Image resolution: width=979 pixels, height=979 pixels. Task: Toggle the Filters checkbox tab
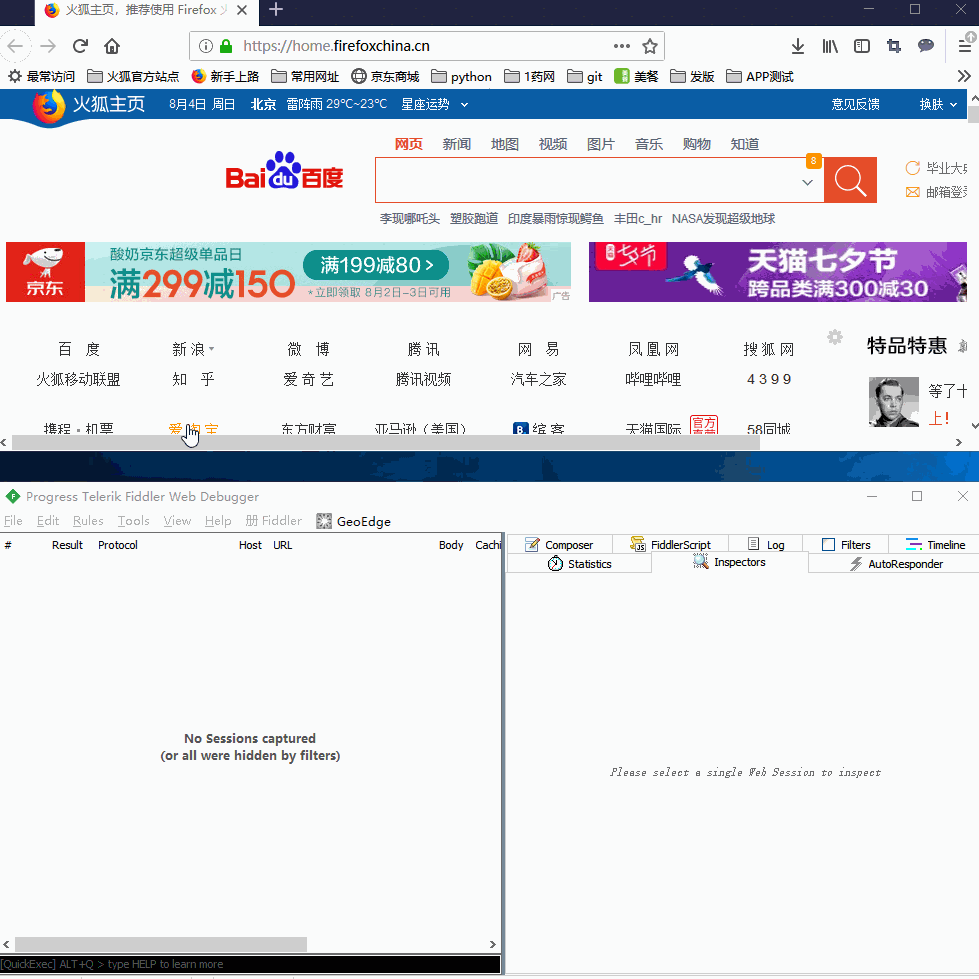click(x=846, y=545)
